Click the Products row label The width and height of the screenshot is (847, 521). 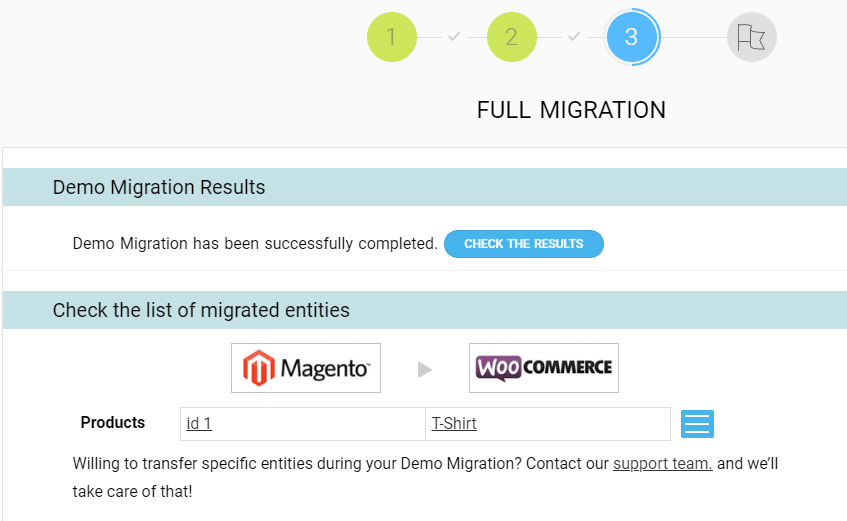click(x=113, y=422)
